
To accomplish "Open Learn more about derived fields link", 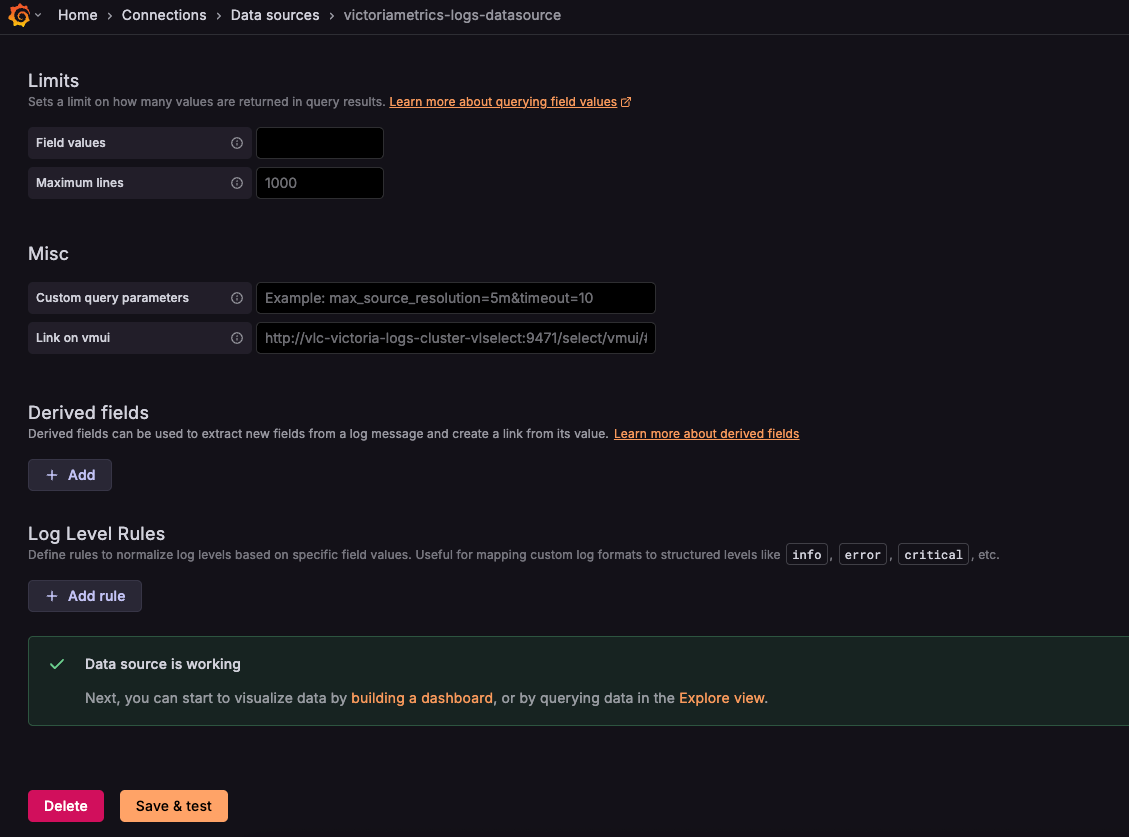I will tap(706, 434).
